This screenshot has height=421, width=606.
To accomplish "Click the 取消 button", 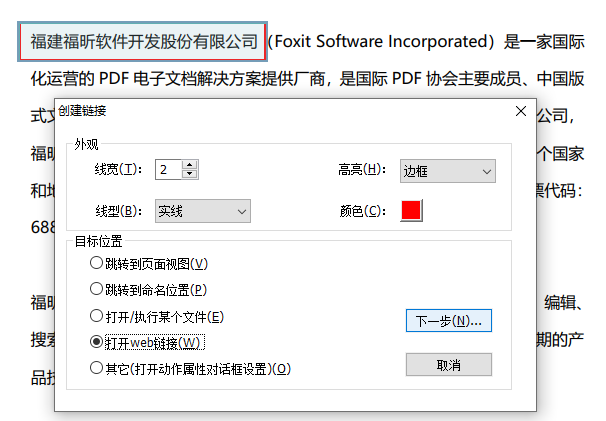I will 448,365.
